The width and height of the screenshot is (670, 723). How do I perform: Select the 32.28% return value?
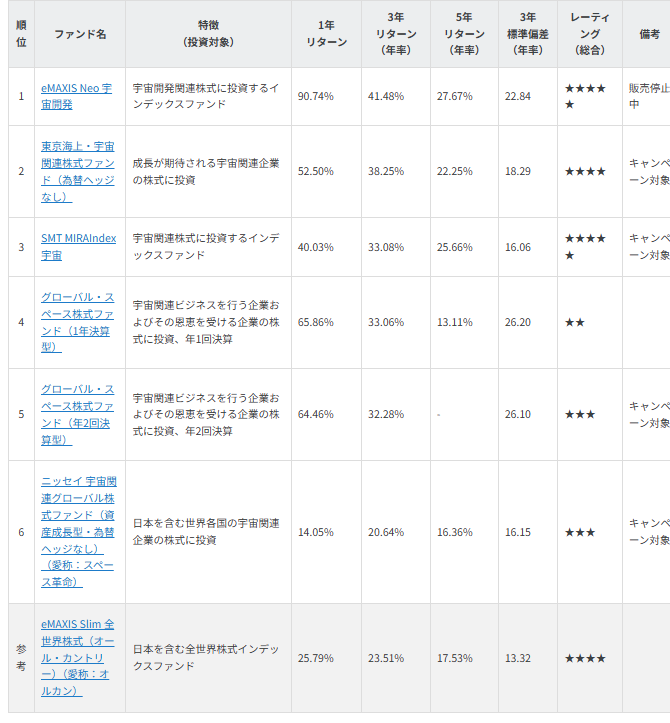(x=386, y=414)
